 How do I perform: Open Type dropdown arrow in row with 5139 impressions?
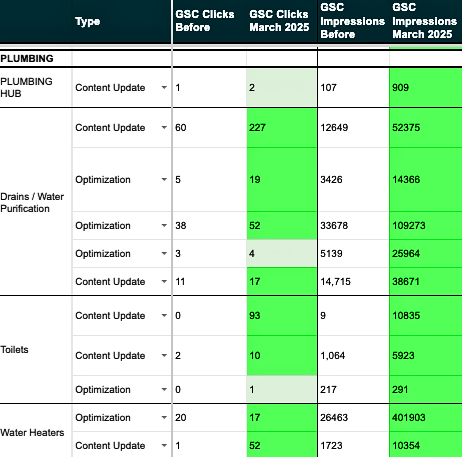pos(164,254)
